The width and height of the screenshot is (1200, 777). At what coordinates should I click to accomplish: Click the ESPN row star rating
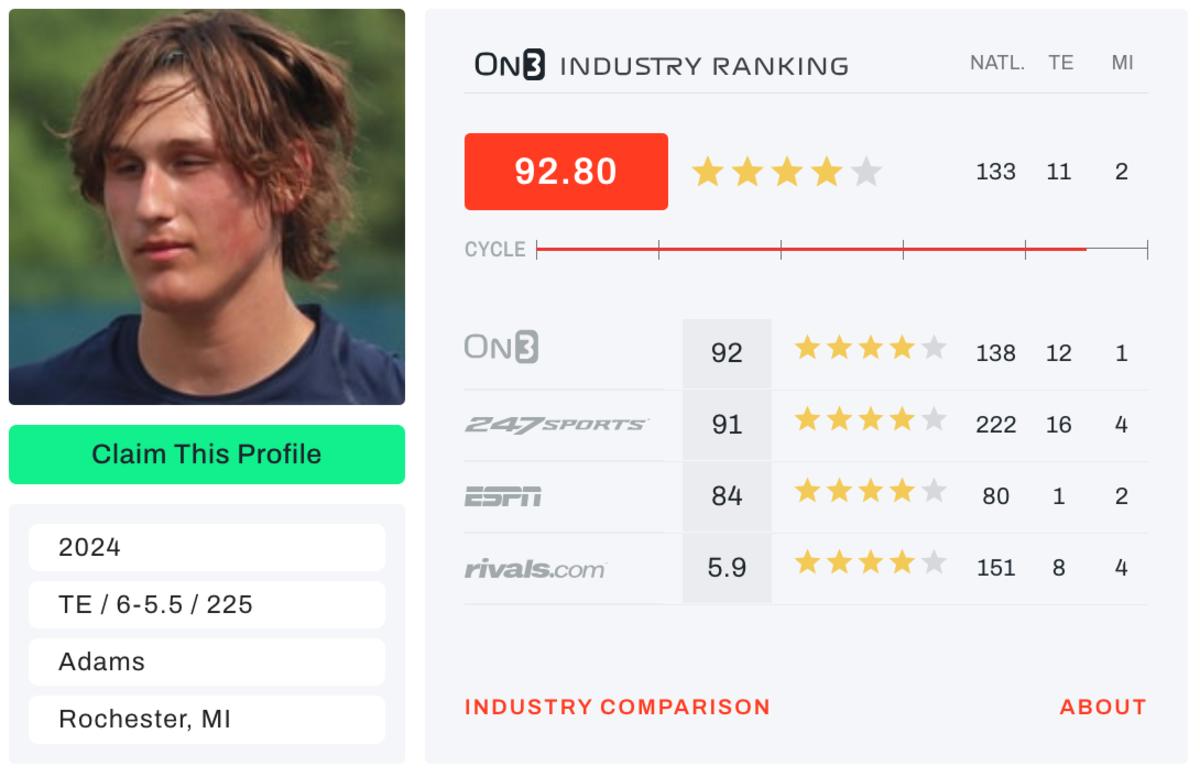pos(870,491)
